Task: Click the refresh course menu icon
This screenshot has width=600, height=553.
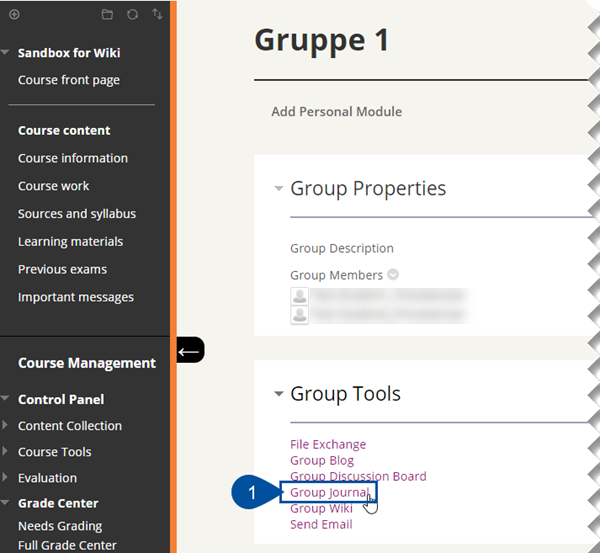Action: click(x=132, y=15)
